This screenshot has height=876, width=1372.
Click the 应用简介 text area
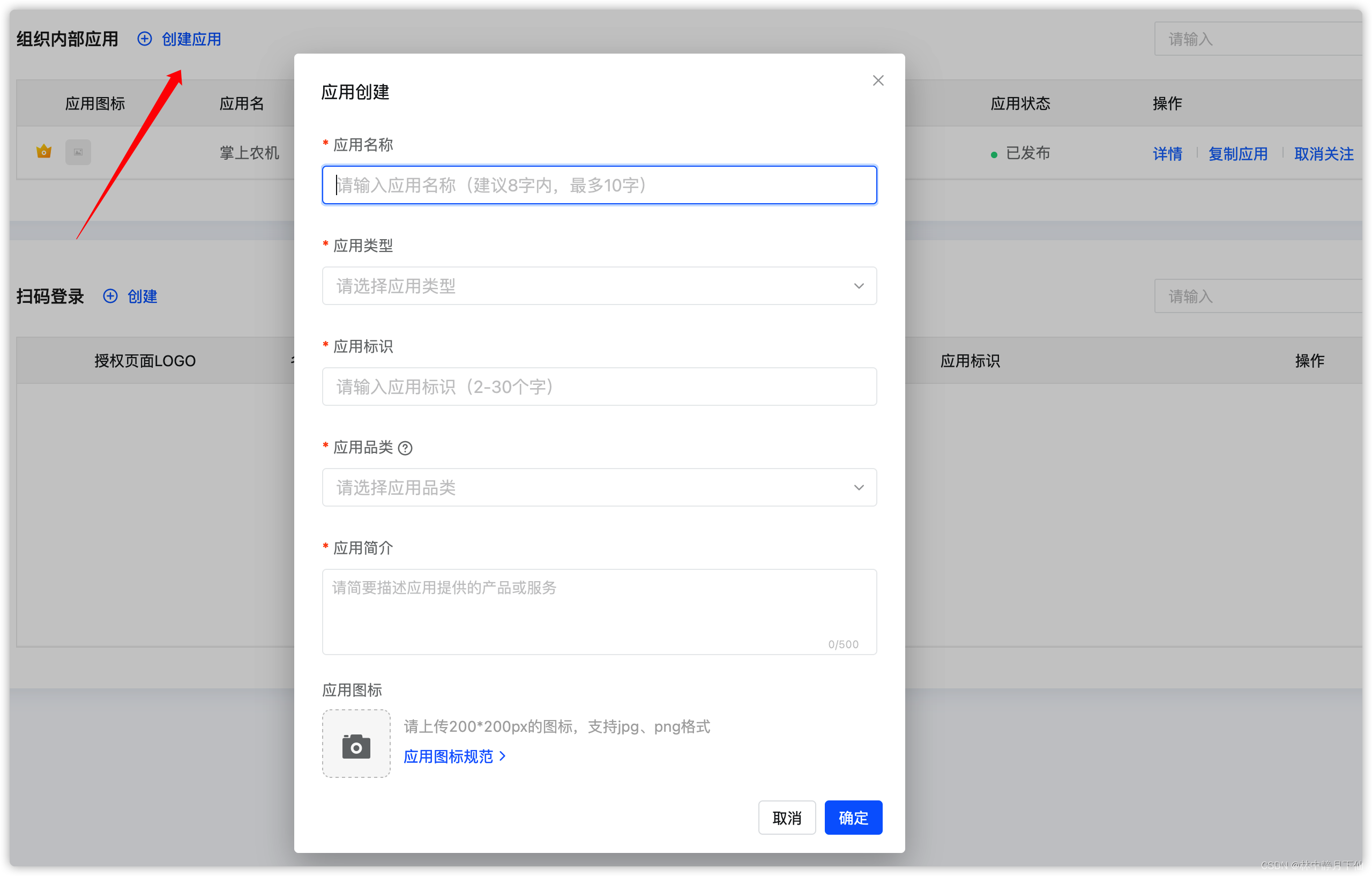point(599,611)
